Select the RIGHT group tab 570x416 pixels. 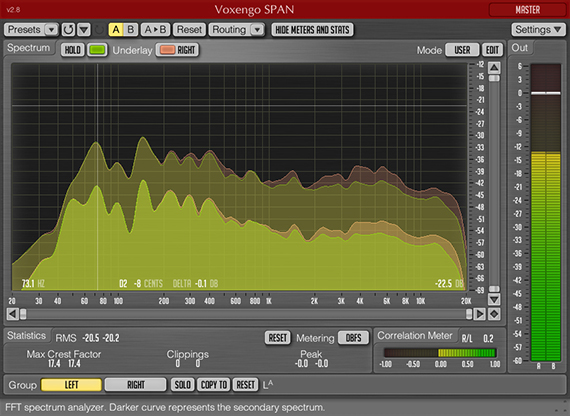click(x=136, y=385)
